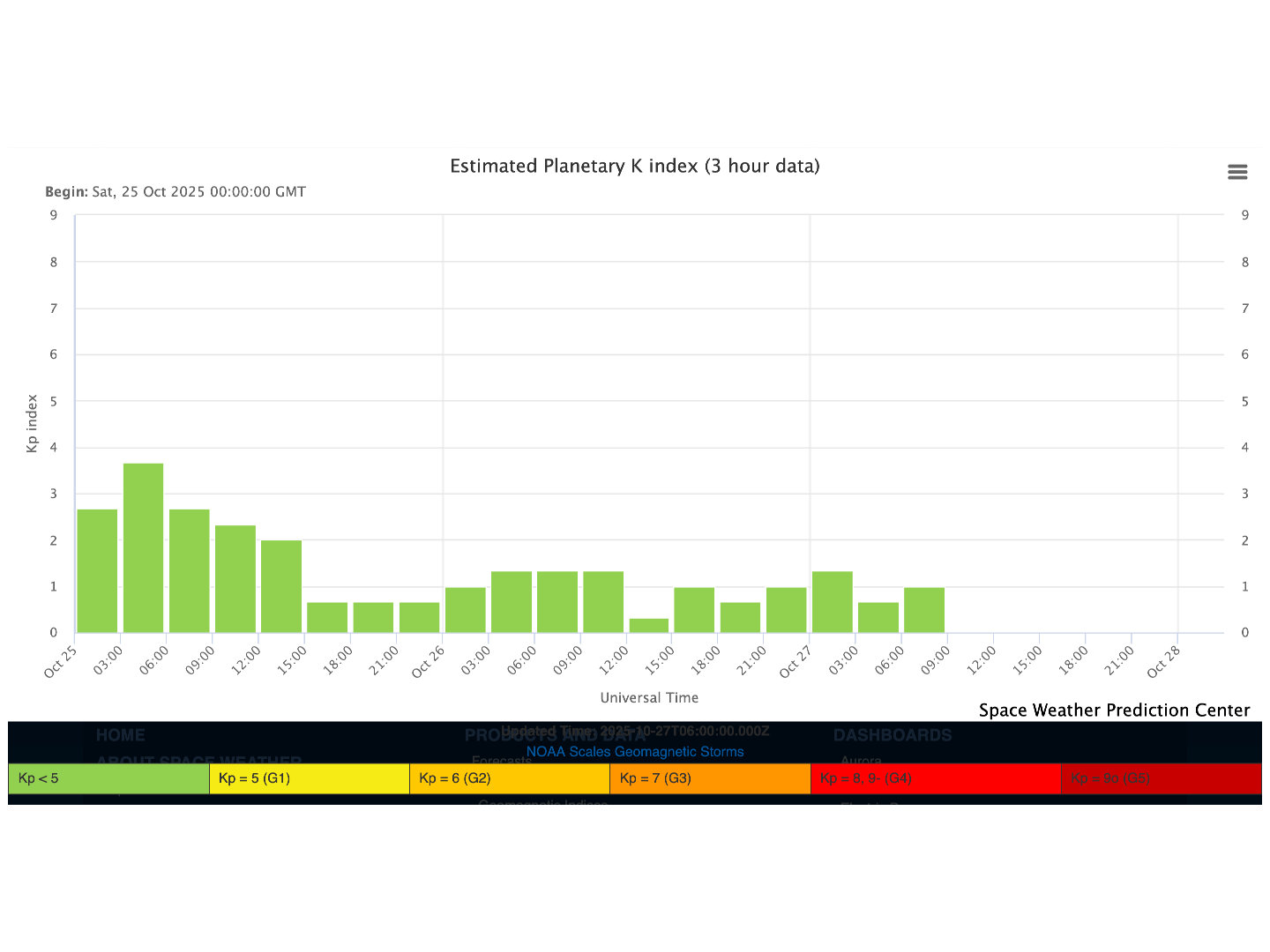Click the bar at Oct 26 06:00
Viewport: 1270px width, 952px height.
557,602
